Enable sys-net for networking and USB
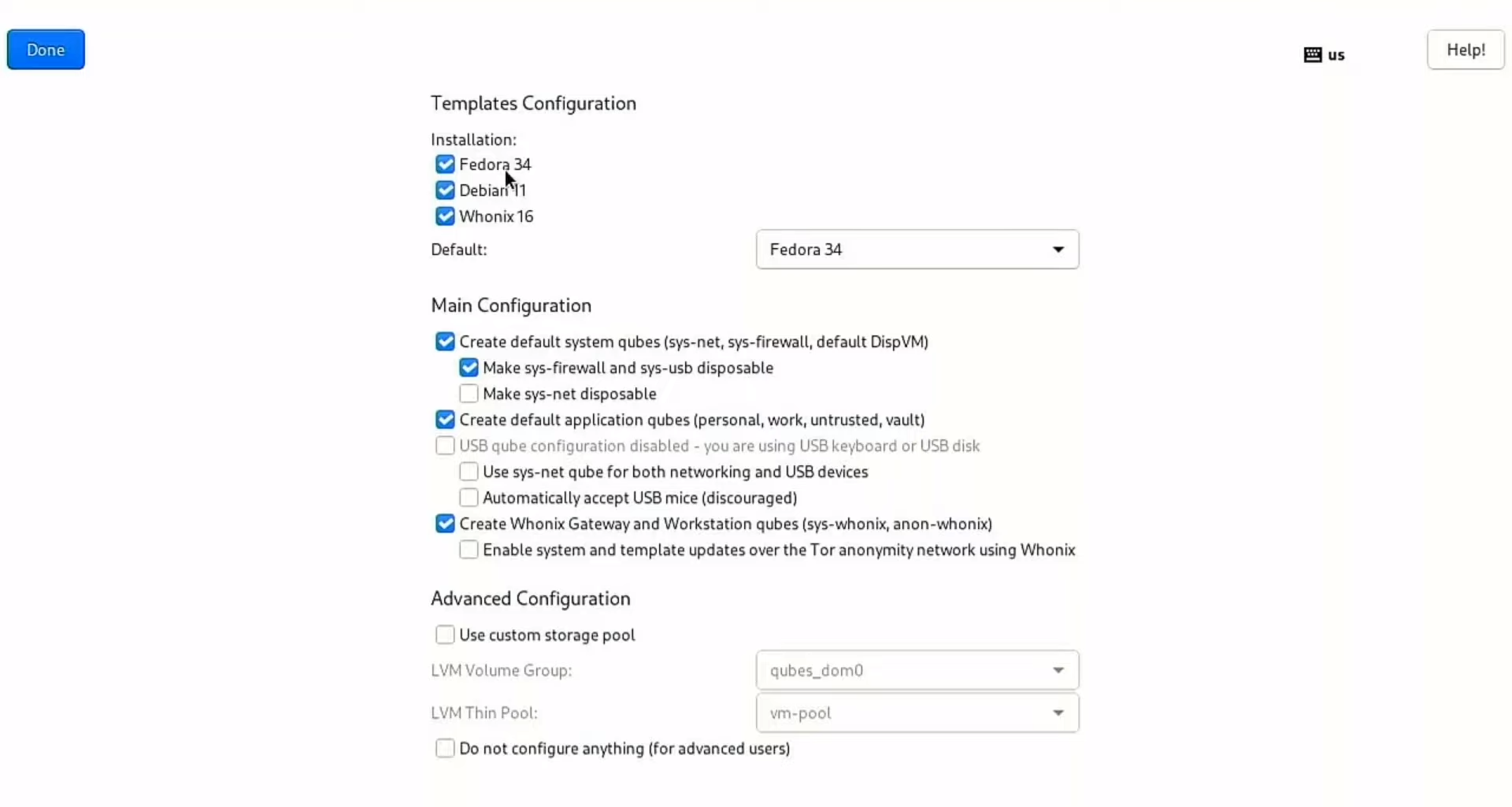Viewport: 1512px width, 807px height. 469,472
